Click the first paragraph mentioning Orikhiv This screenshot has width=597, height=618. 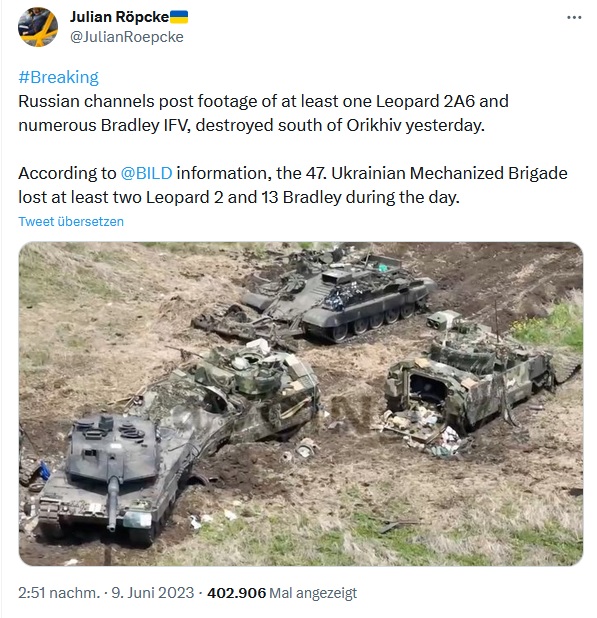tap(263, 114)
